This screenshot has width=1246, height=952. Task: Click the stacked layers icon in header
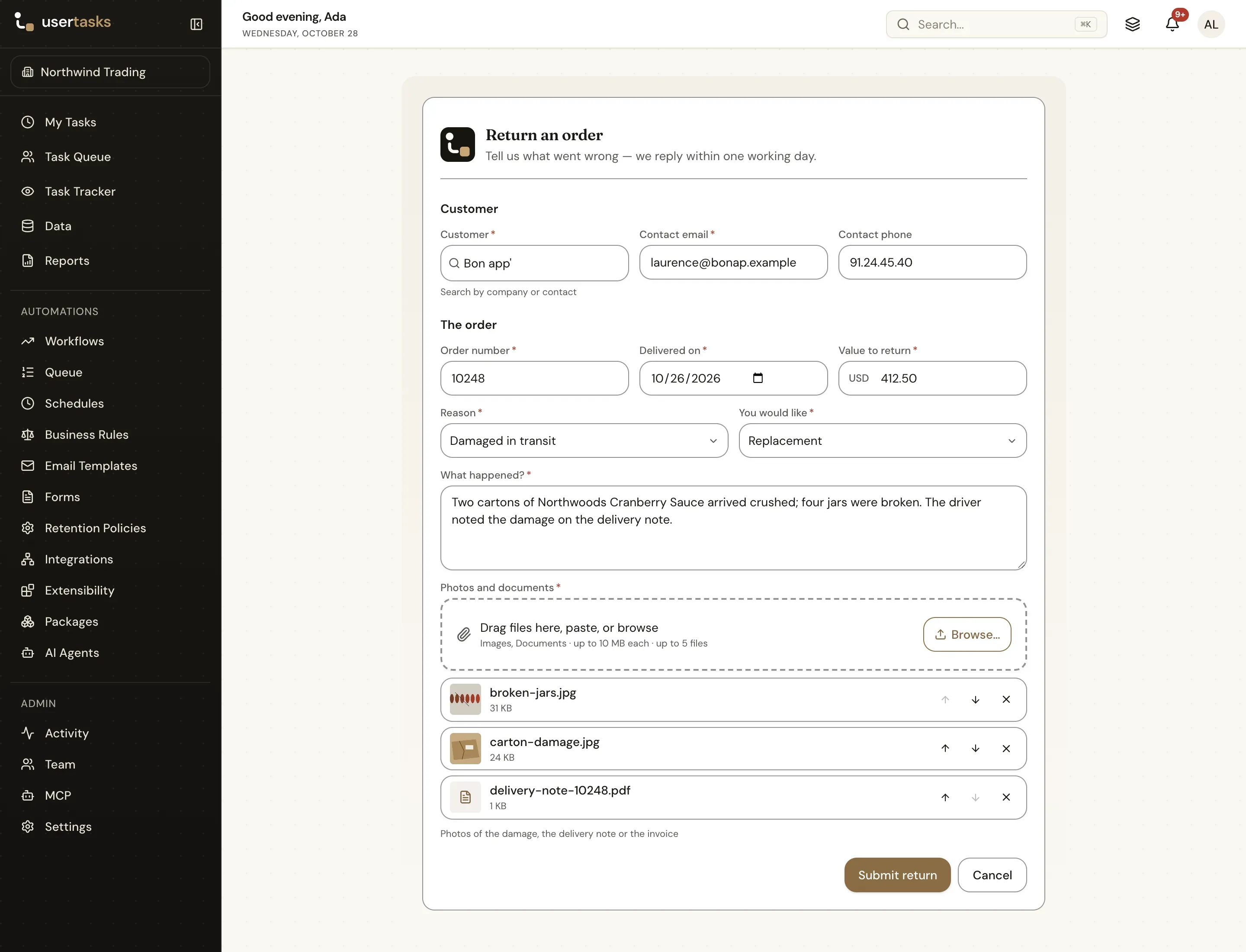point(1132,24)
